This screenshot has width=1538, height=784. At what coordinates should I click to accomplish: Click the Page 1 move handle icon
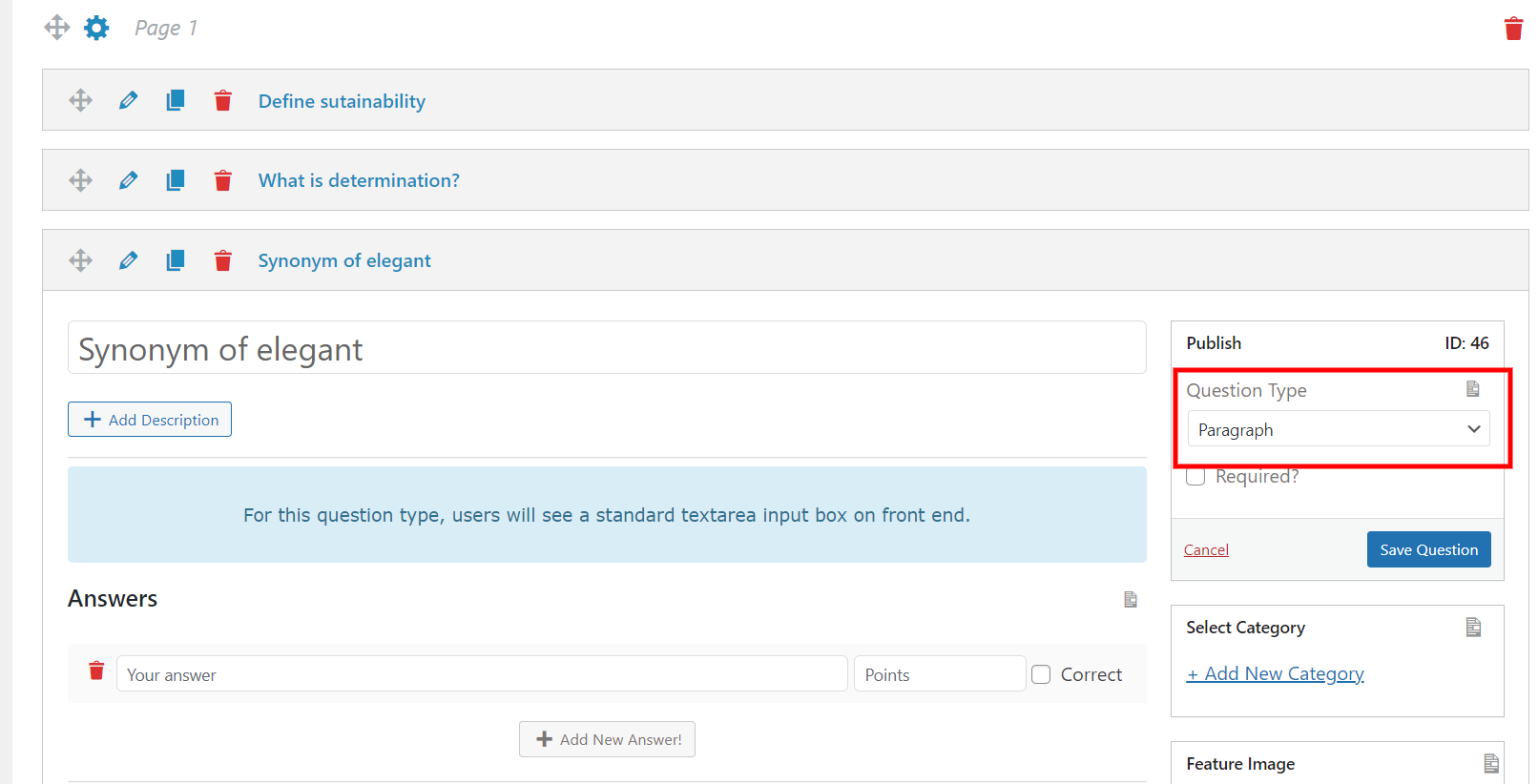pyautogui.click(x=57, y=28)
